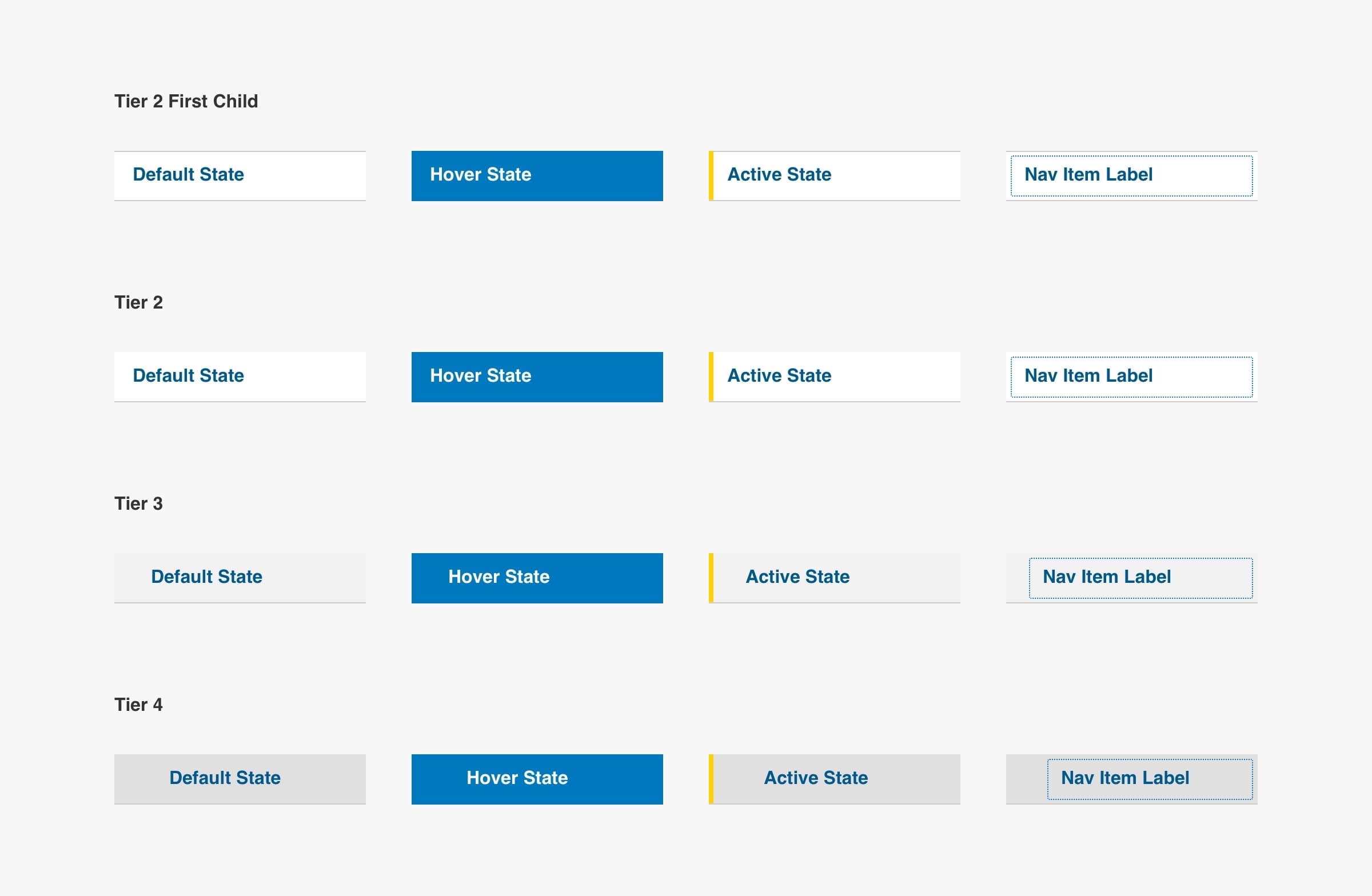Select blue Hover State item in Tier 3

tap(537, 577)
